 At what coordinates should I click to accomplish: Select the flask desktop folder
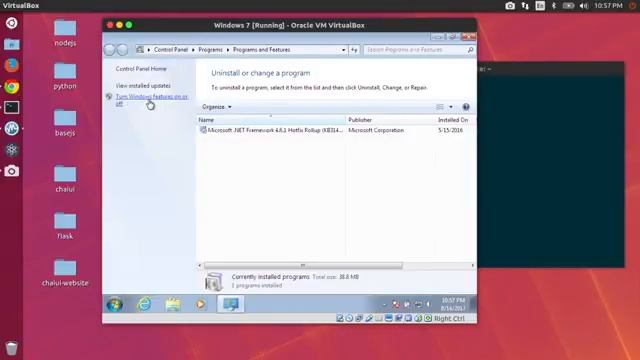pyautogui.click(x=65, y=226)
